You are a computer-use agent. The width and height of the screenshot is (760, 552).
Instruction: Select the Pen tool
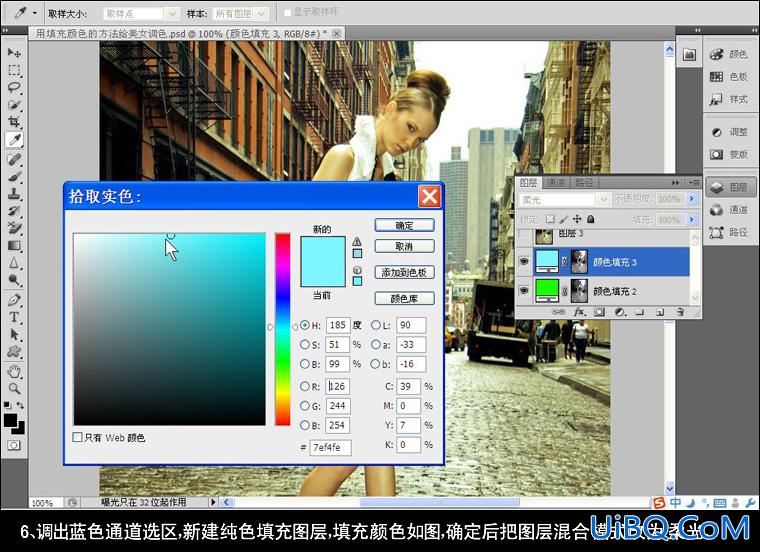click(x=14, y=300)
